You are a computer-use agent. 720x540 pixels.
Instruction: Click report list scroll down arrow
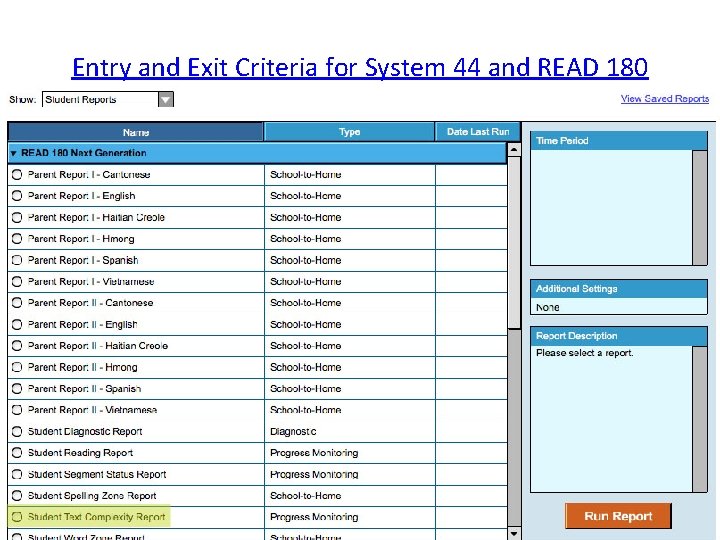514,533
